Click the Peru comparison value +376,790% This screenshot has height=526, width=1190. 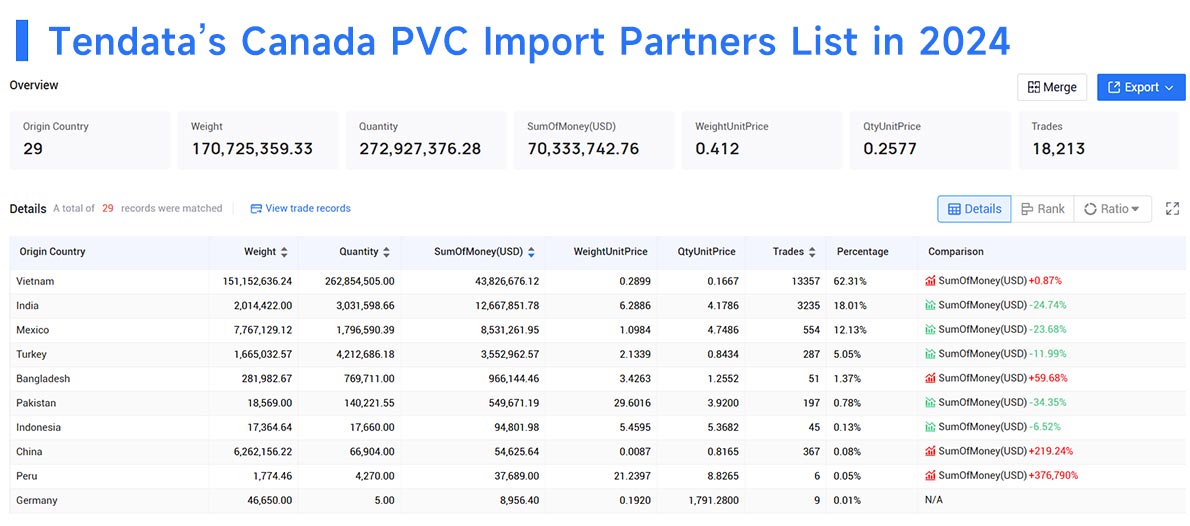1053,475
